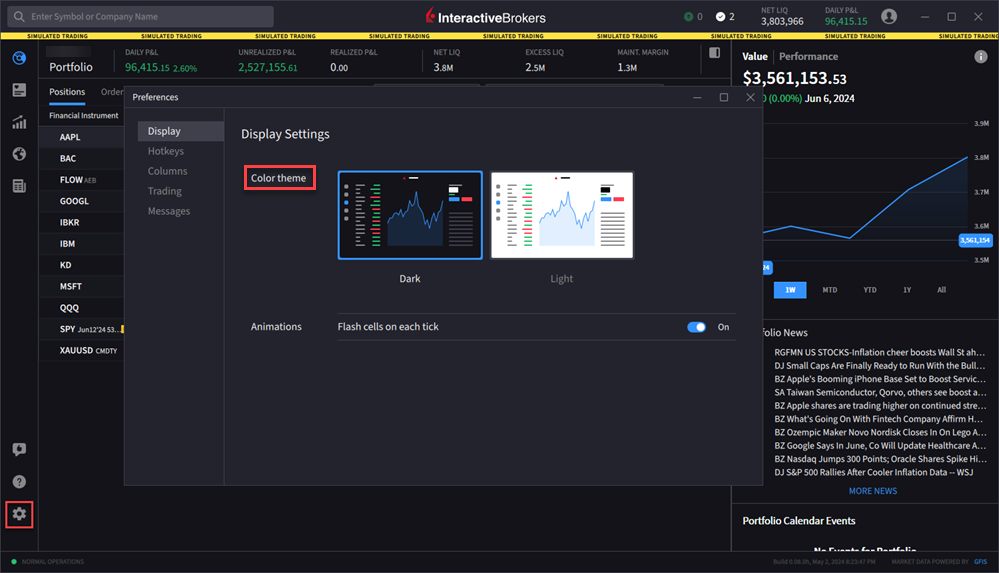Click the Unrealized P&L value 2,527,155.61

click(x=268, y=68)
